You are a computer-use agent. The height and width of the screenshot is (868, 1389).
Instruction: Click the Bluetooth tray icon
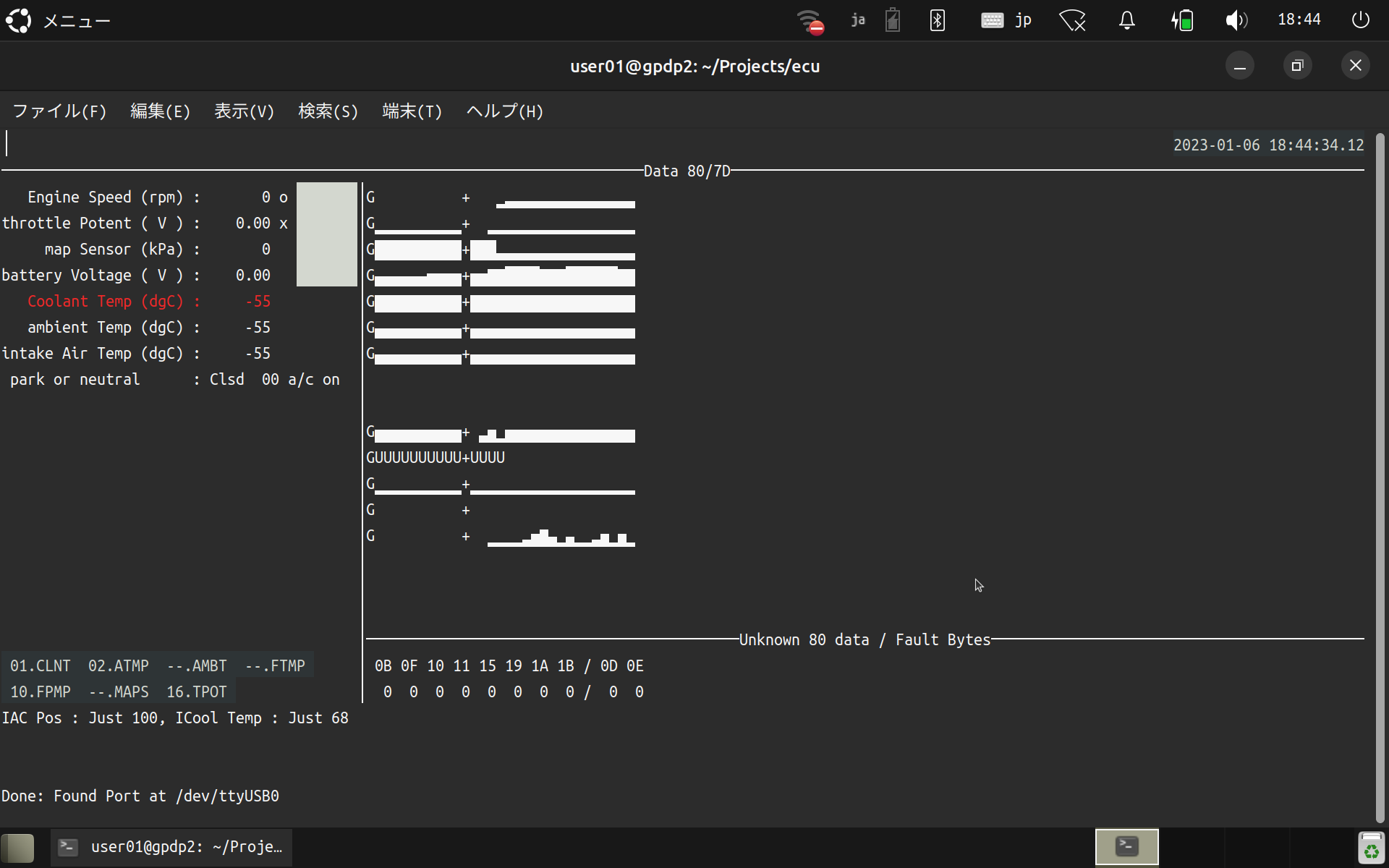tap(938, 20)
